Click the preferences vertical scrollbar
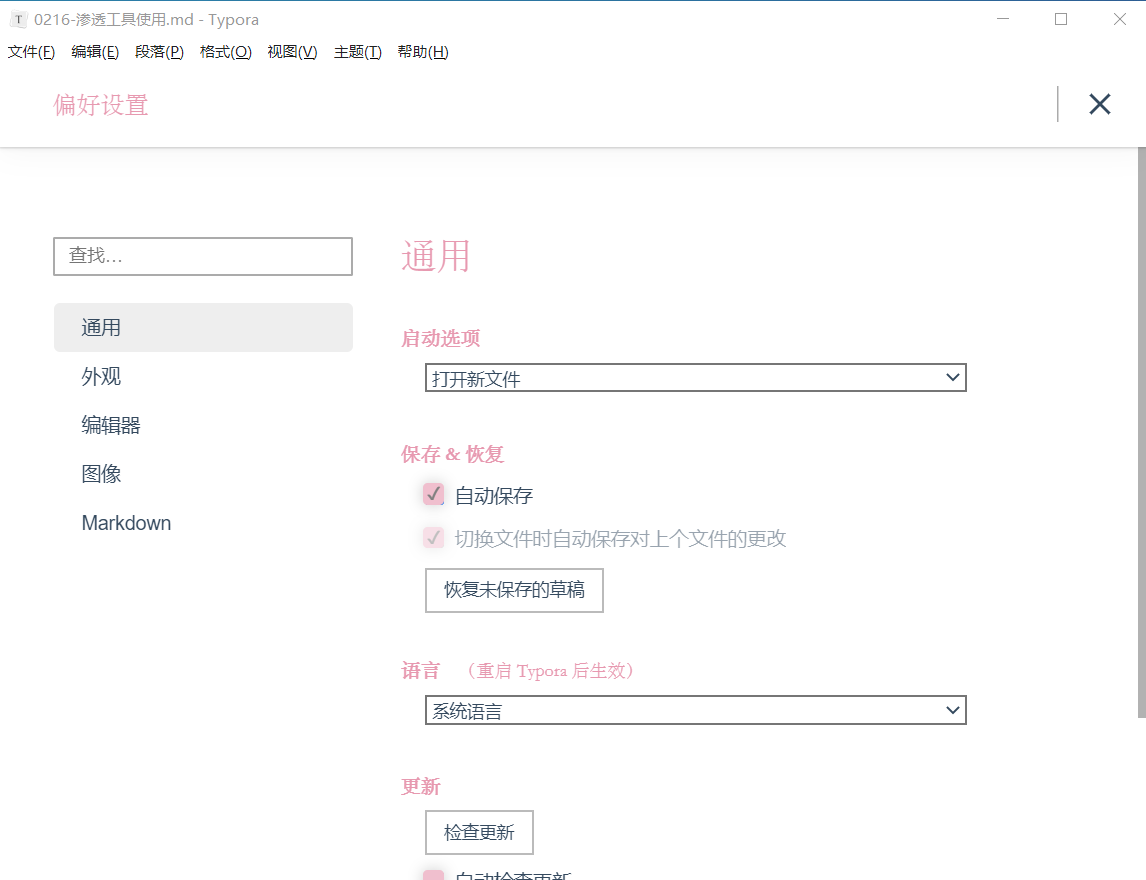This screenshot has width=1146, height=880. click(1141, 433)
